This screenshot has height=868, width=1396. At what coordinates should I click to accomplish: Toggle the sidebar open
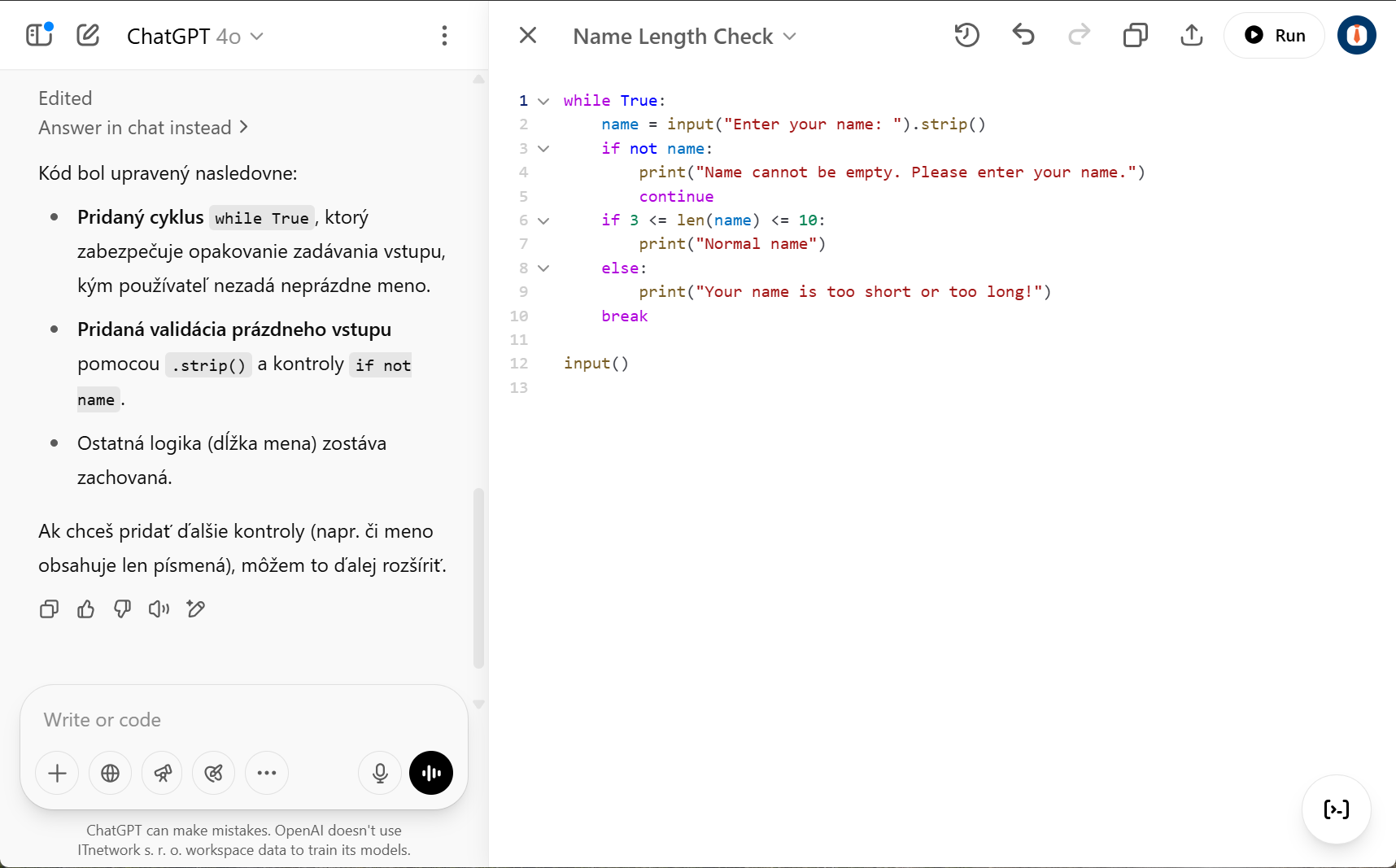38,35
